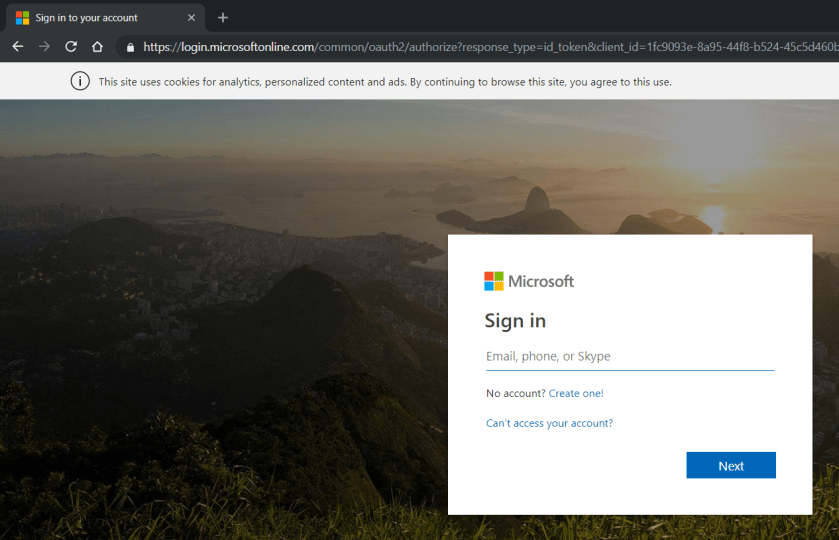
Task: Go to the browser home page
Action: [x=97, y=46]
